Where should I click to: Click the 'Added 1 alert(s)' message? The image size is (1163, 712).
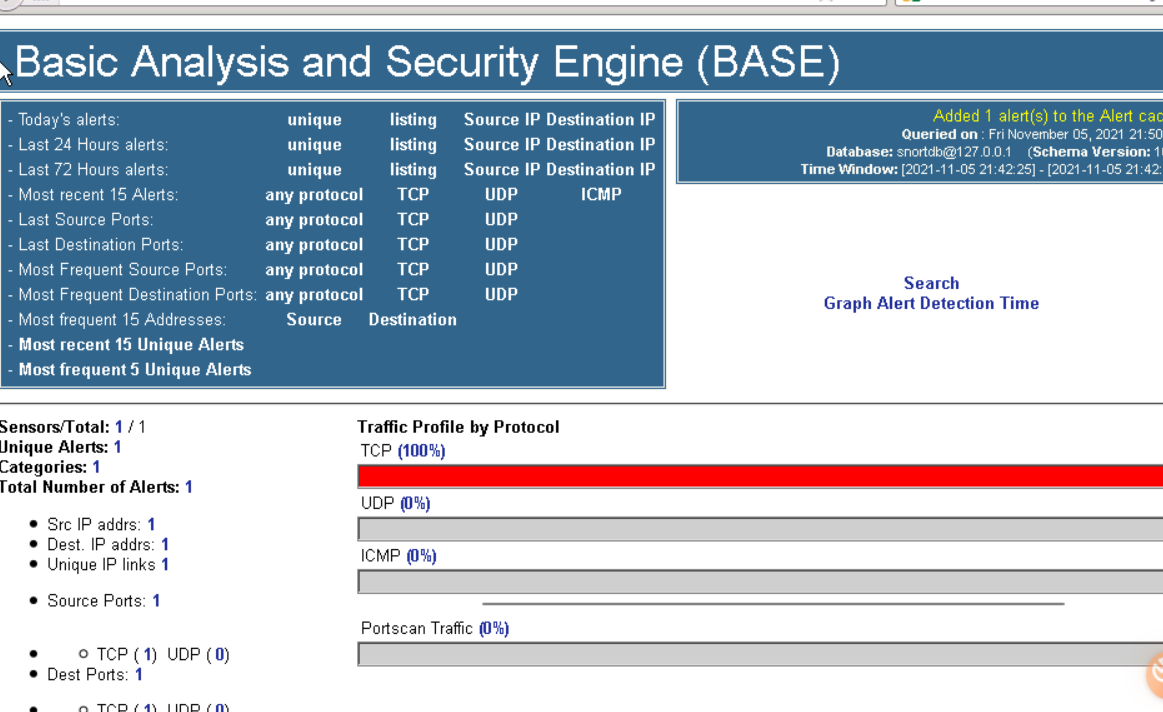click(1047, 116)
